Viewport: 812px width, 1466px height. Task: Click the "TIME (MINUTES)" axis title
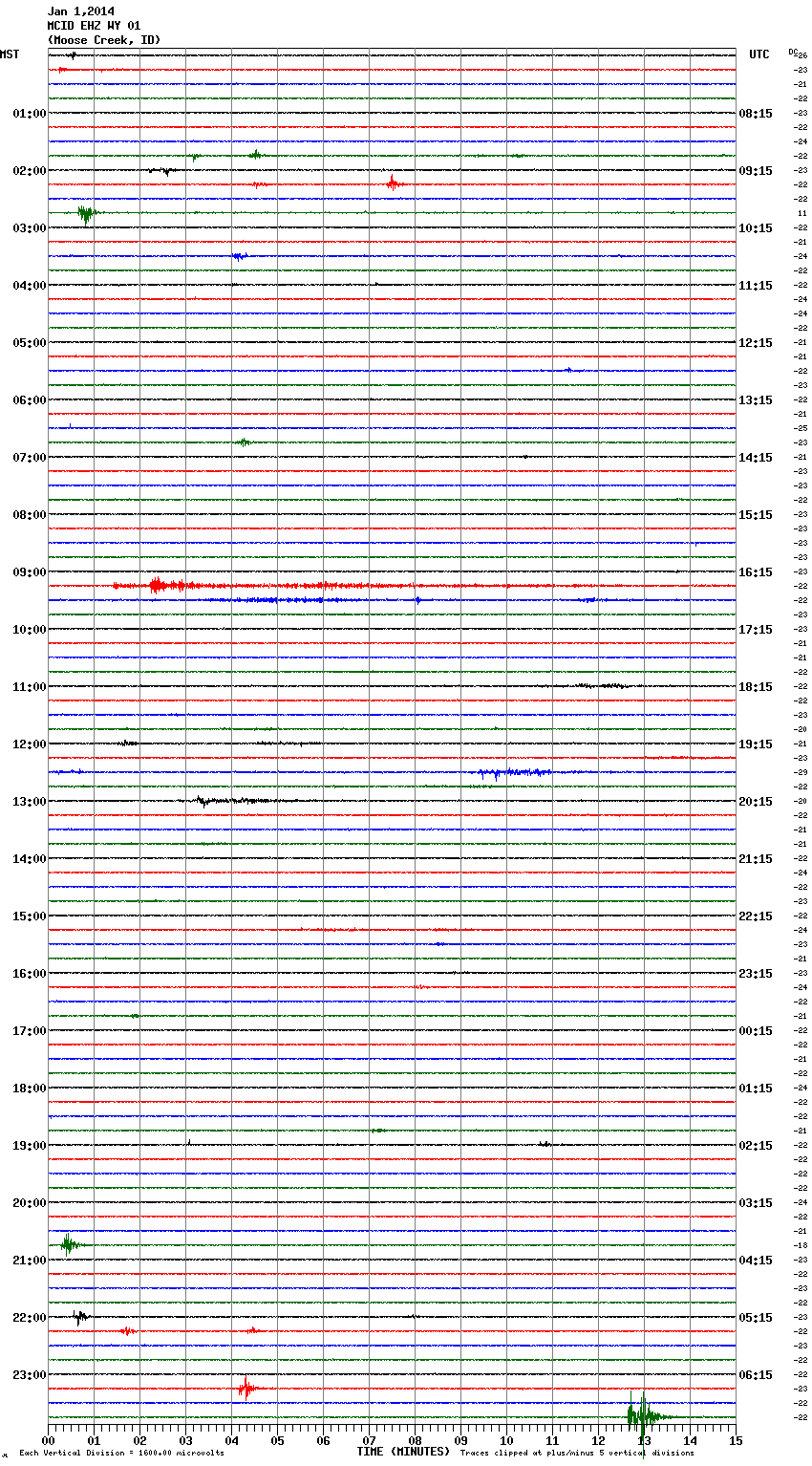click(403, 1452)
